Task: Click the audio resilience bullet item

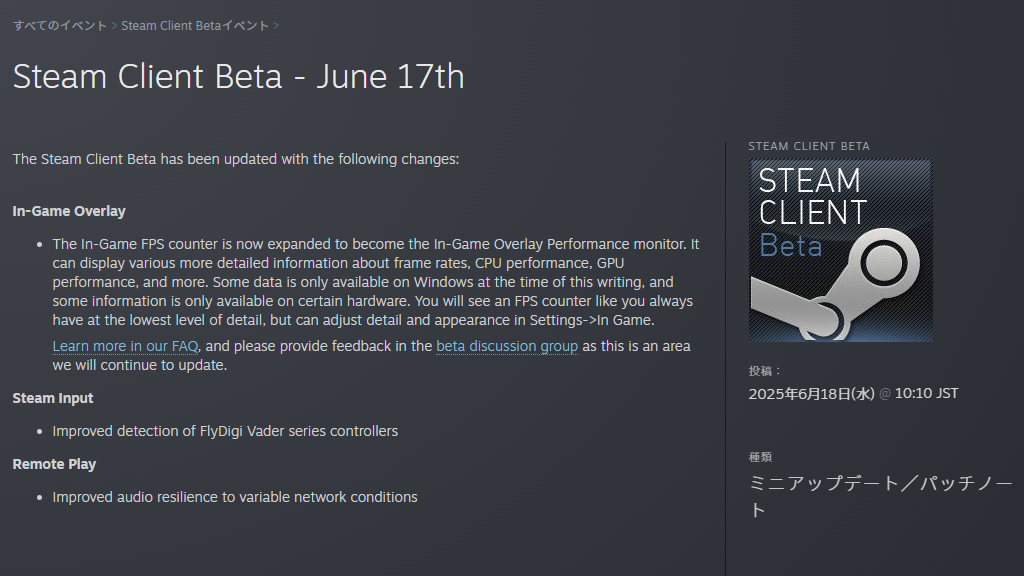Action: click(x=235, y=497)
